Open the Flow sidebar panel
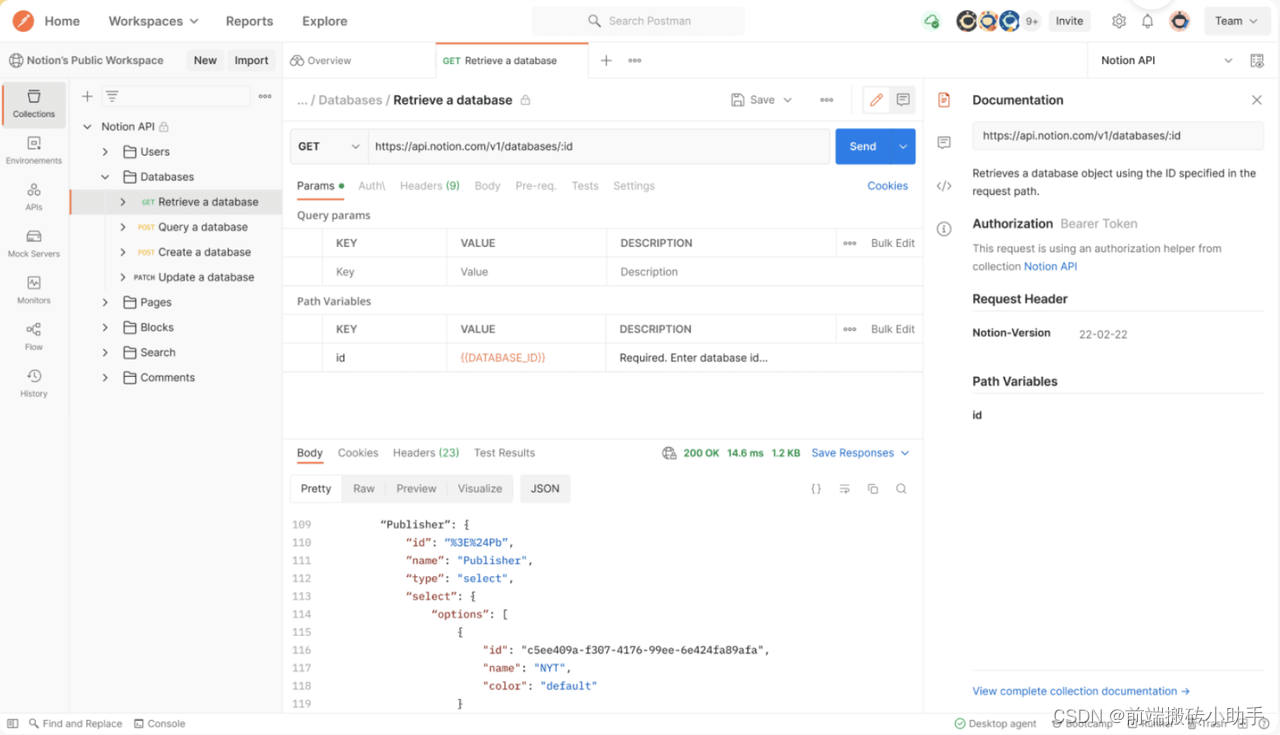Viewport: 1280px width, 735px height. click(x=34, y=337)
